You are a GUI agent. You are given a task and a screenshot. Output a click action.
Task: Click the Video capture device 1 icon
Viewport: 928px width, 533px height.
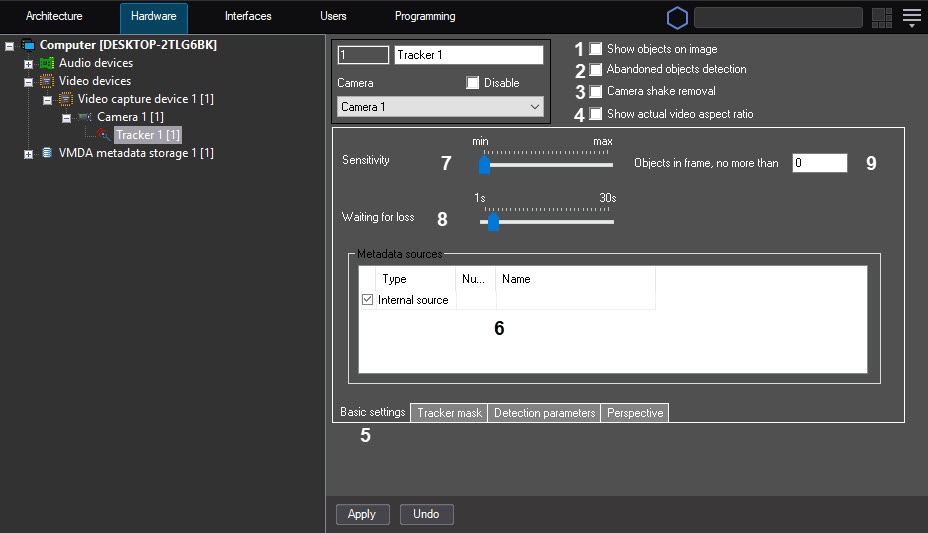pos(66,99)
